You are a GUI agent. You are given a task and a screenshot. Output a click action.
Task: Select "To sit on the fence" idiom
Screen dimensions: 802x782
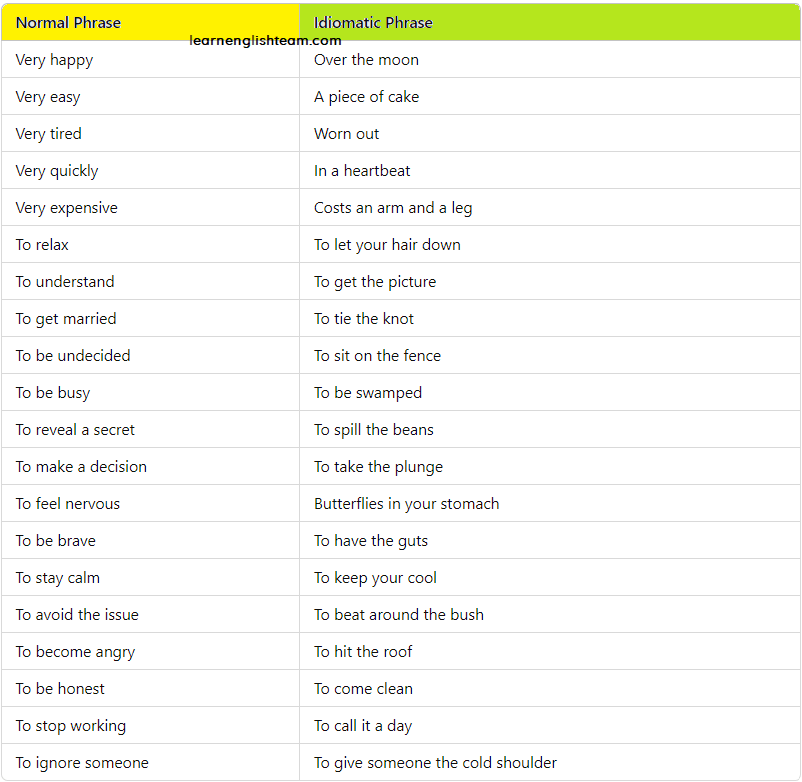click(377, 356)
